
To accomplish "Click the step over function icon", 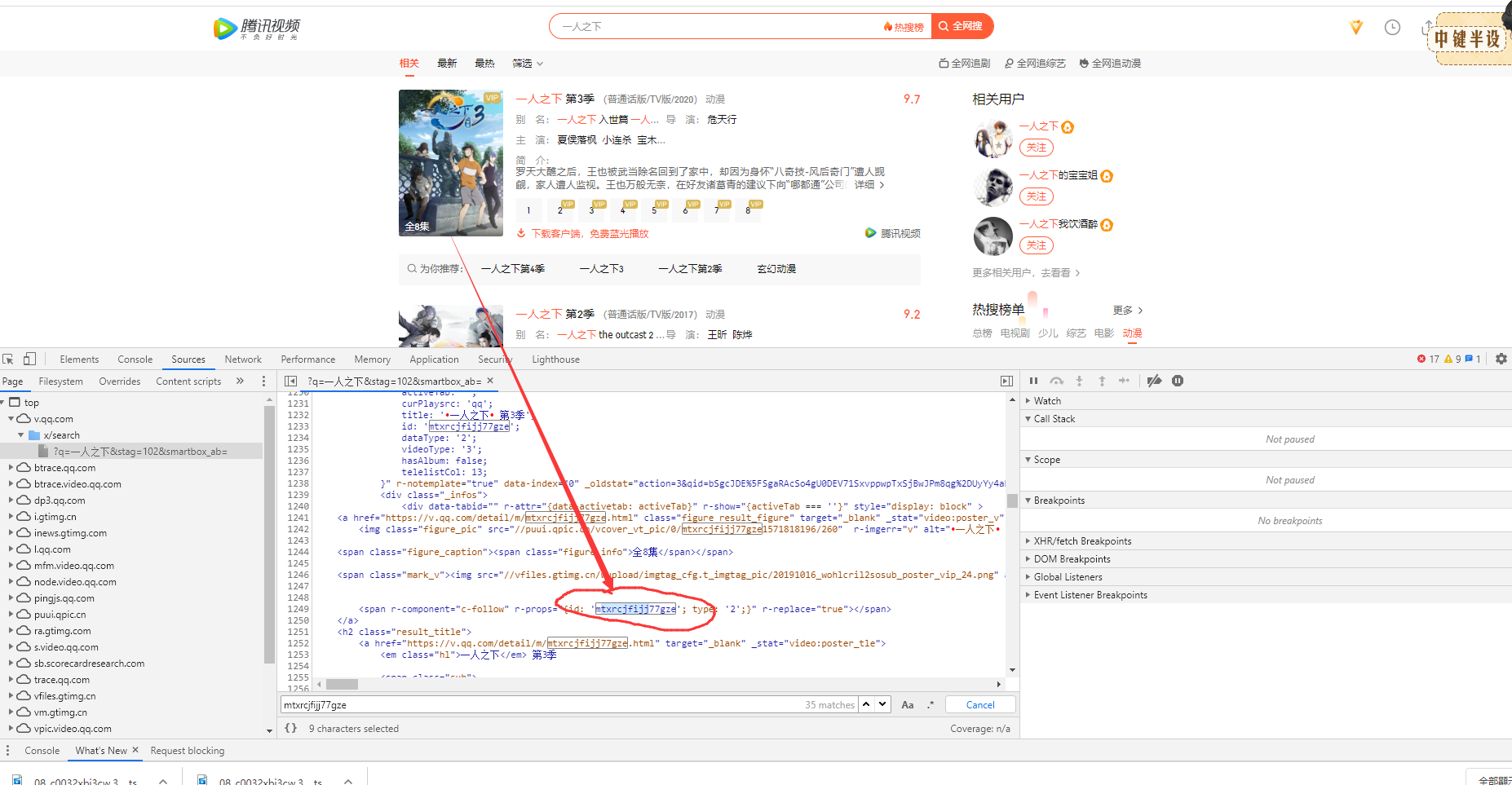I will 1057,381.
